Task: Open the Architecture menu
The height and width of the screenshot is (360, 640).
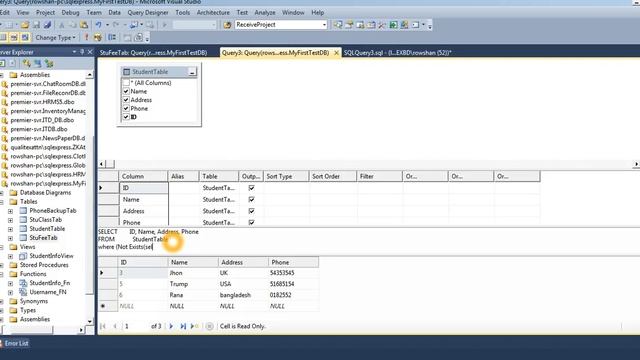Action: (x=213, y=13)
